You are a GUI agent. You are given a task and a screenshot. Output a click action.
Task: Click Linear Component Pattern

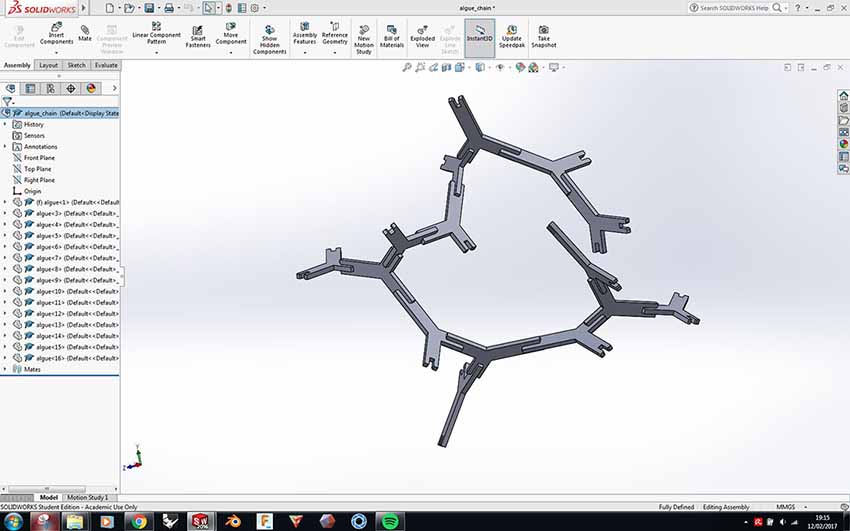click(157, 34)
